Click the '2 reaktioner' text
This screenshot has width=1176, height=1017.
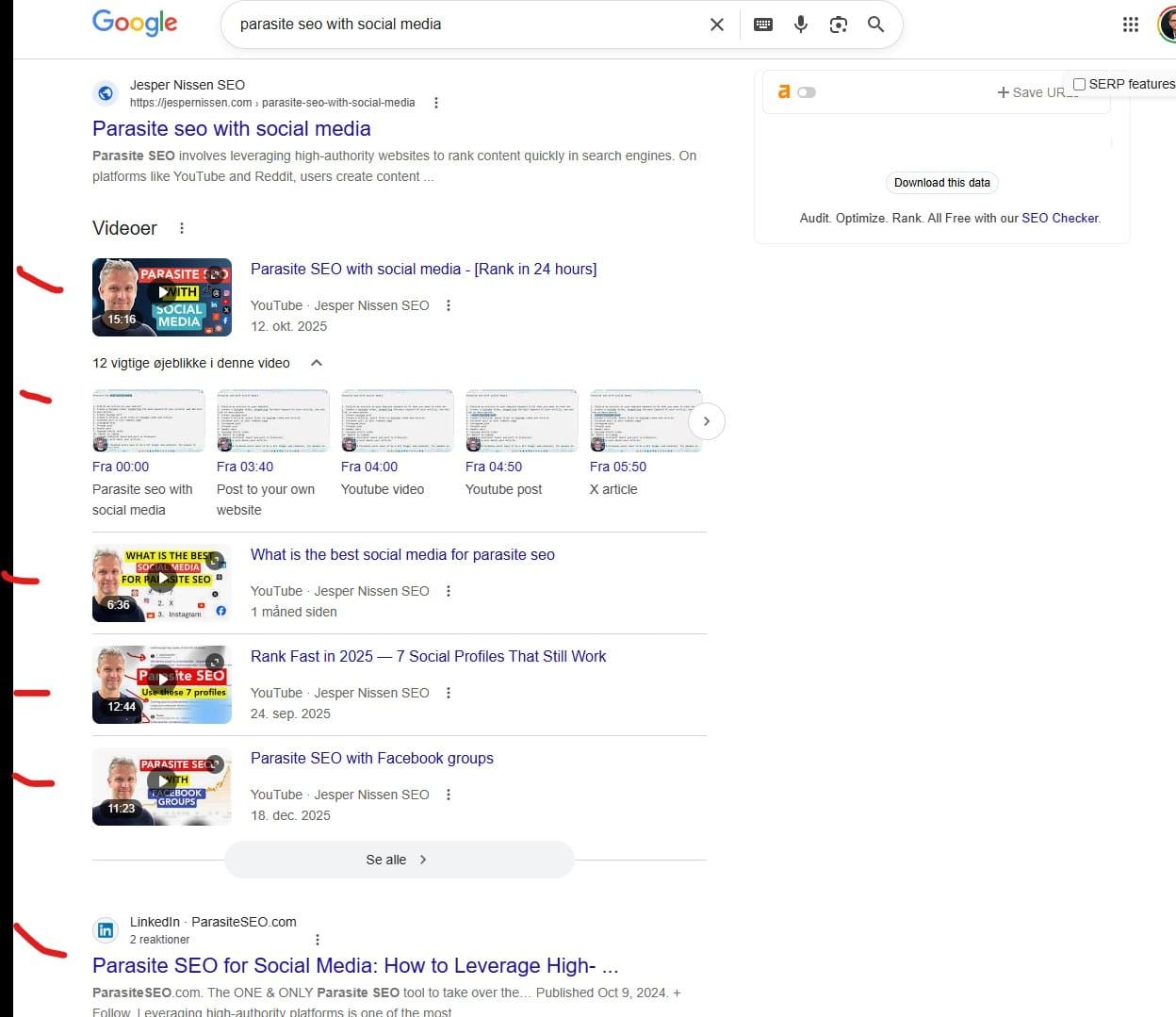(x=159, y=940)
